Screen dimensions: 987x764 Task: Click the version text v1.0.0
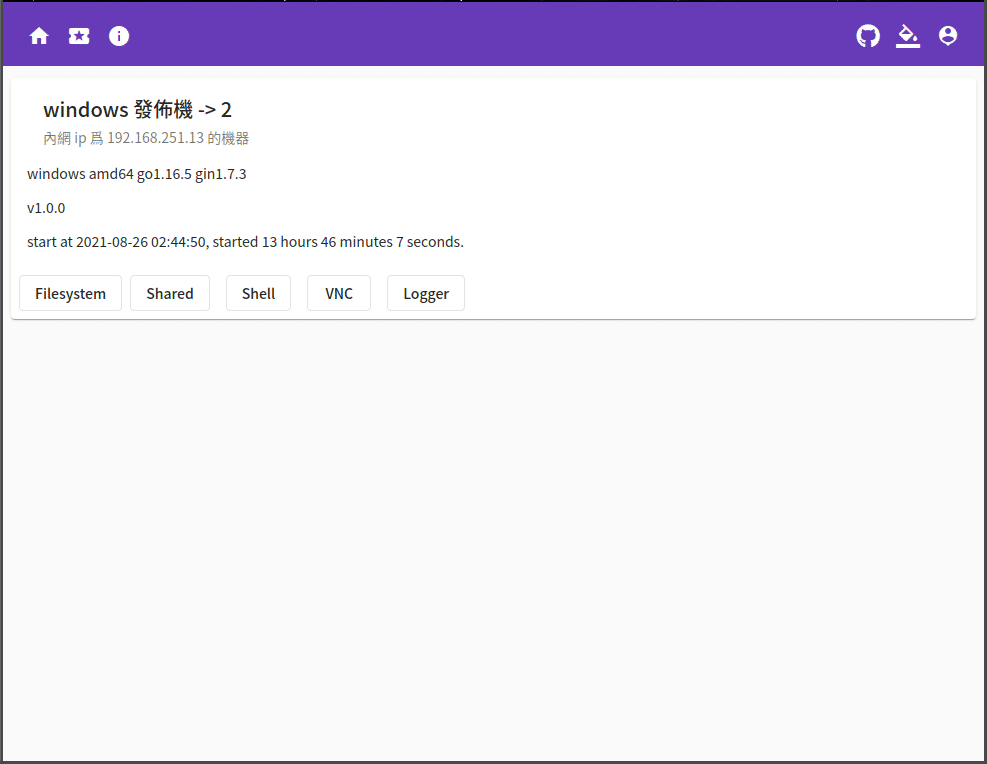[x=46, y=207]
